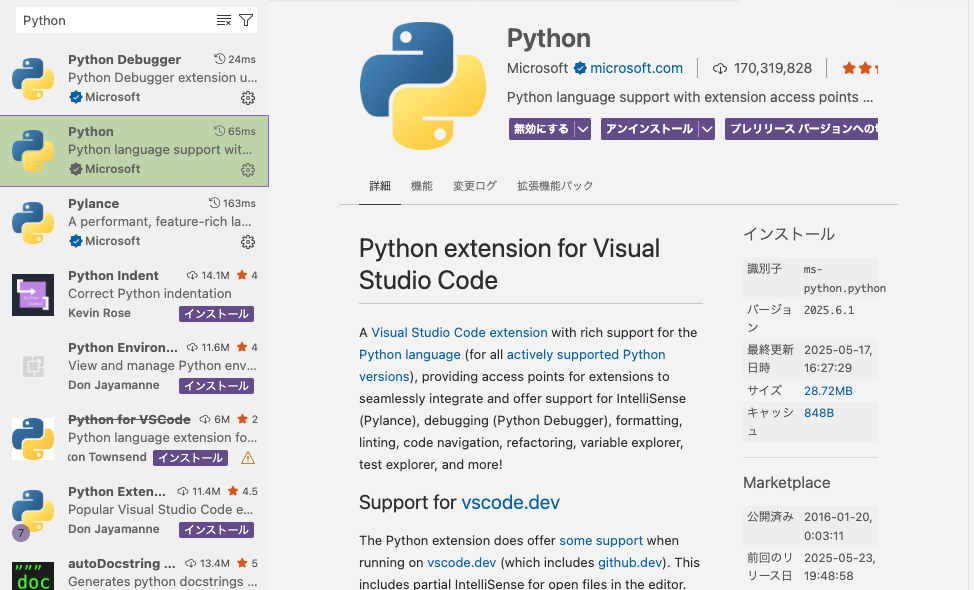The width and height of the screenshot is (974, 590).
Task: Click the Microsoft verified publisher badge in header
Action: coord(580,68)
